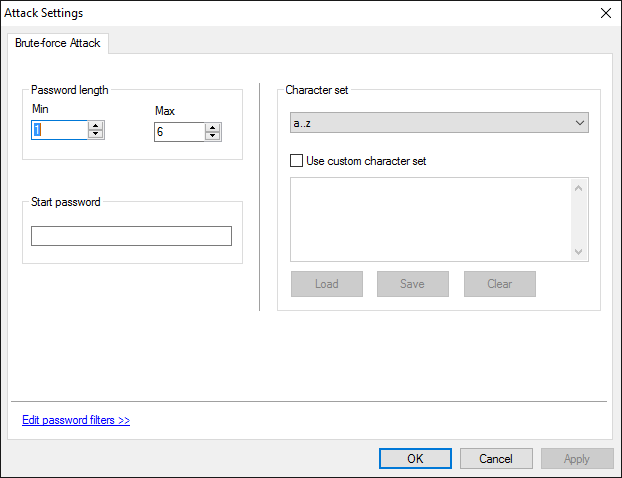Click the Clear button

500,284
